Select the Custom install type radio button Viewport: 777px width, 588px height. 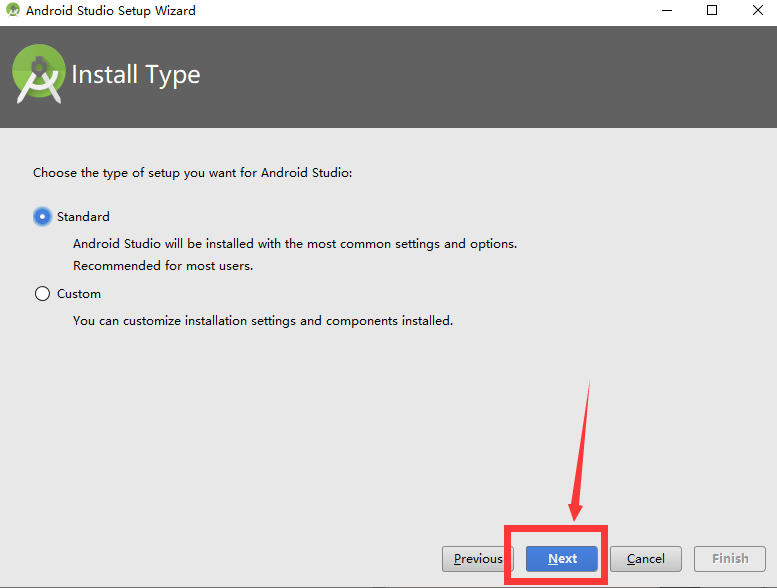point(43,294)
